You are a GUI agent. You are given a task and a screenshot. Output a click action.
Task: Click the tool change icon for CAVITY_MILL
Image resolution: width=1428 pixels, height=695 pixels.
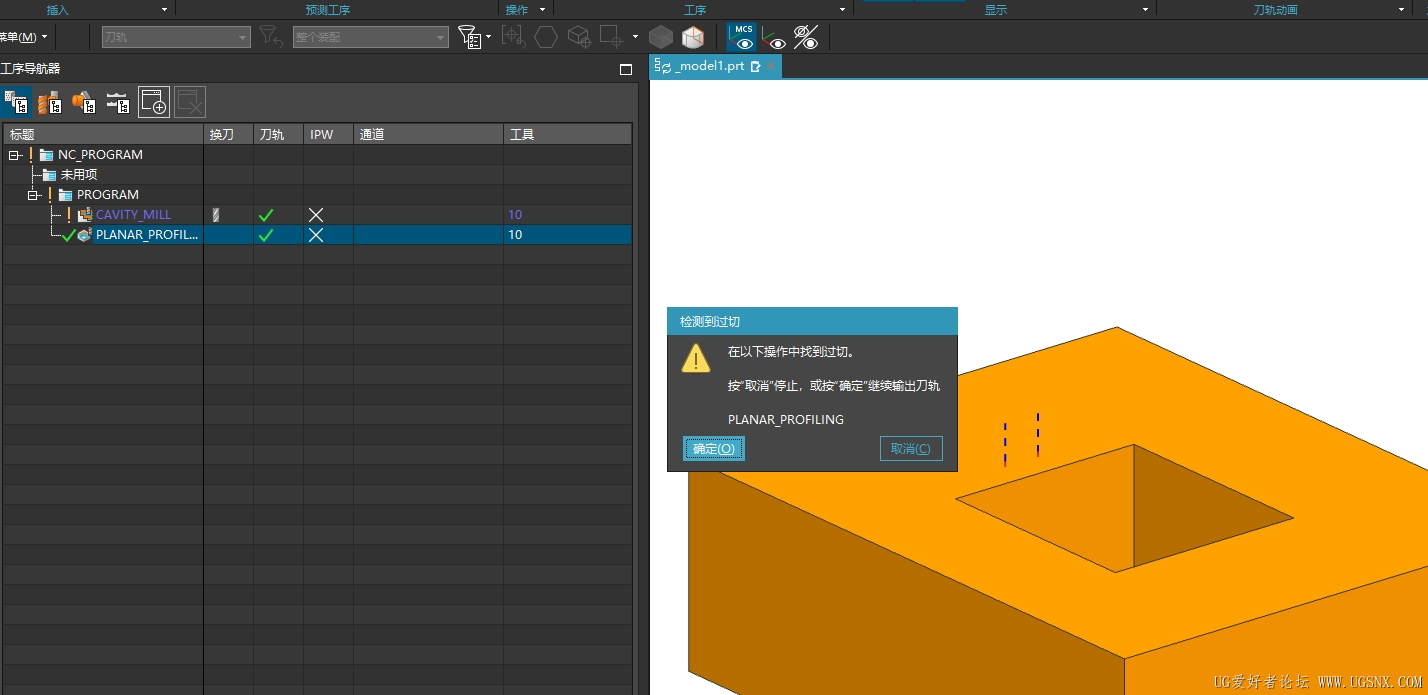click(216, 214)
